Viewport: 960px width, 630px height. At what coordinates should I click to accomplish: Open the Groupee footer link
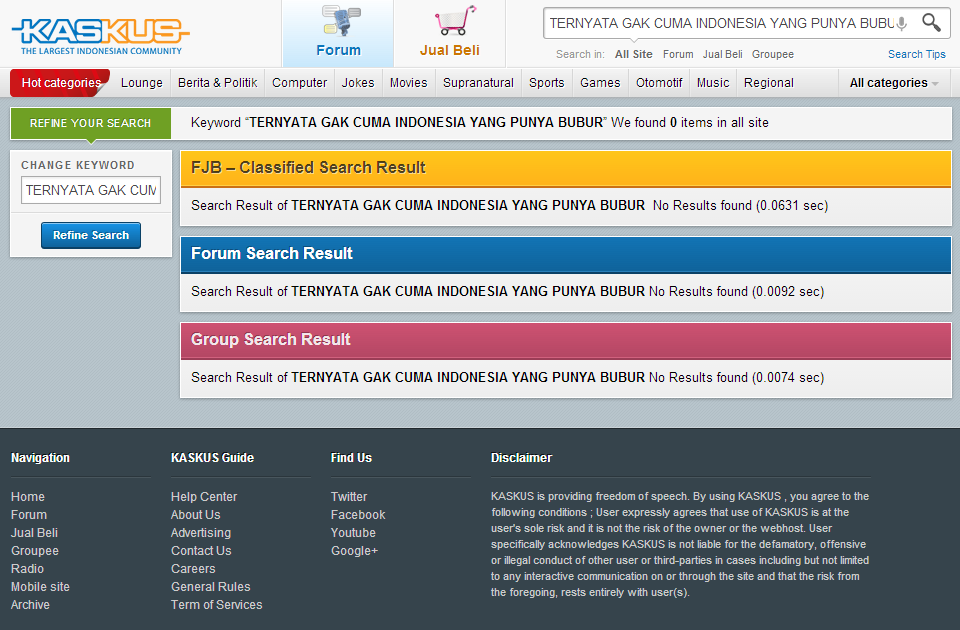click(35, 550)
